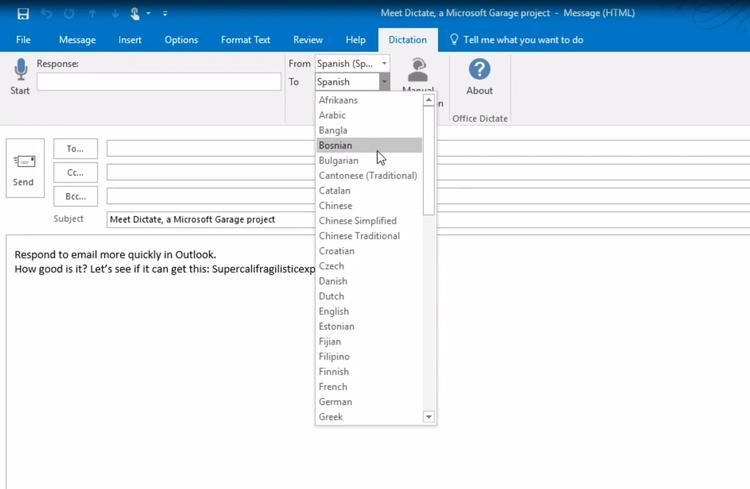The height and width of the screenshot is (489, 750).
Task: Select the plain Chinese option
Action: pyautogui.click(x=369, y=206)
